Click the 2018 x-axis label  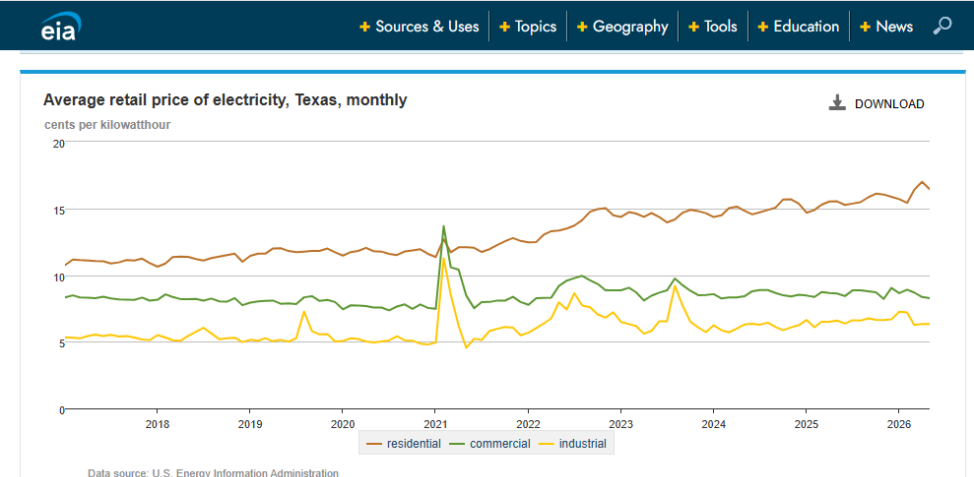[157, 424]
